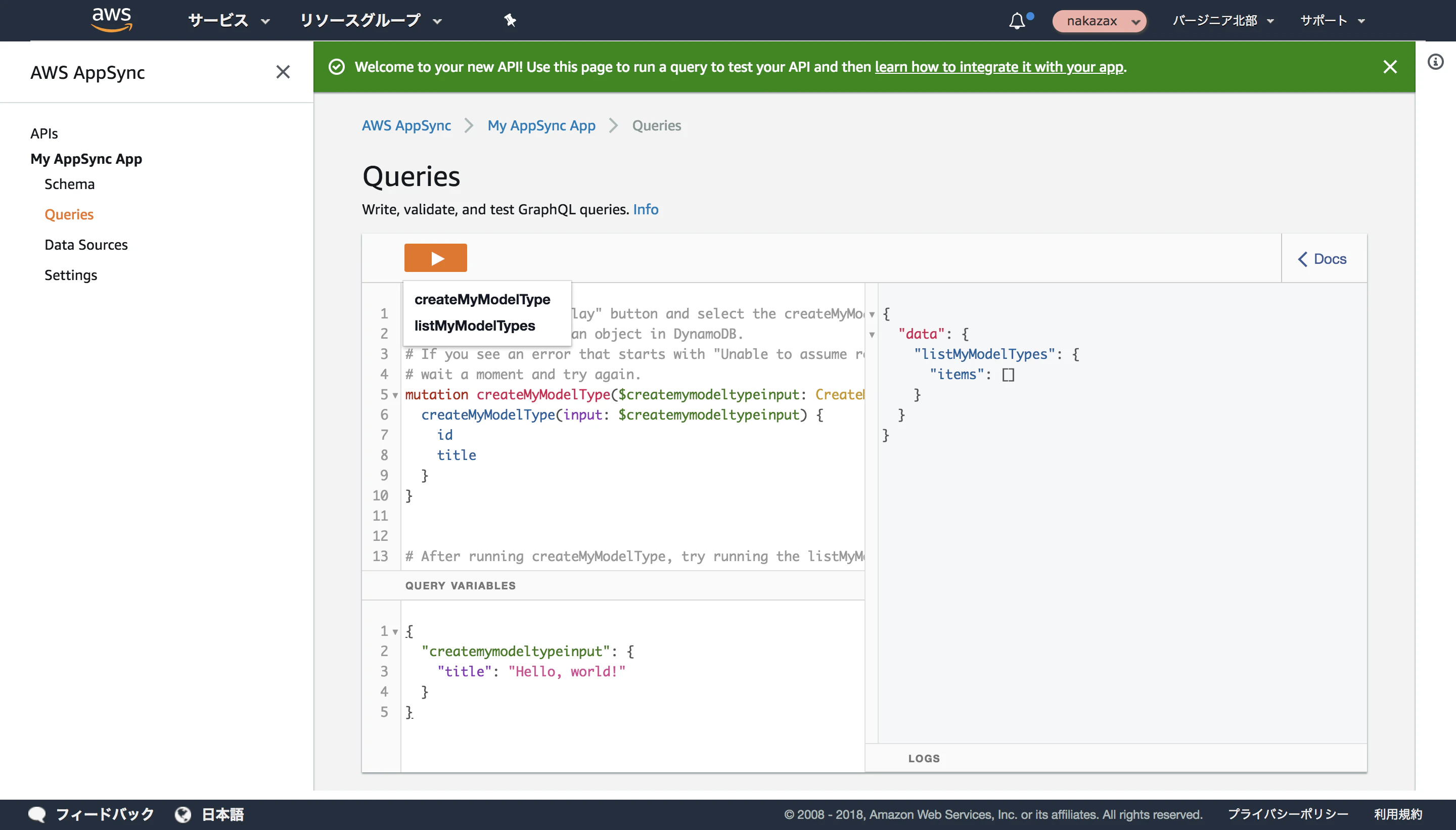Click the feedback speech bubble icon

(37, 814)
